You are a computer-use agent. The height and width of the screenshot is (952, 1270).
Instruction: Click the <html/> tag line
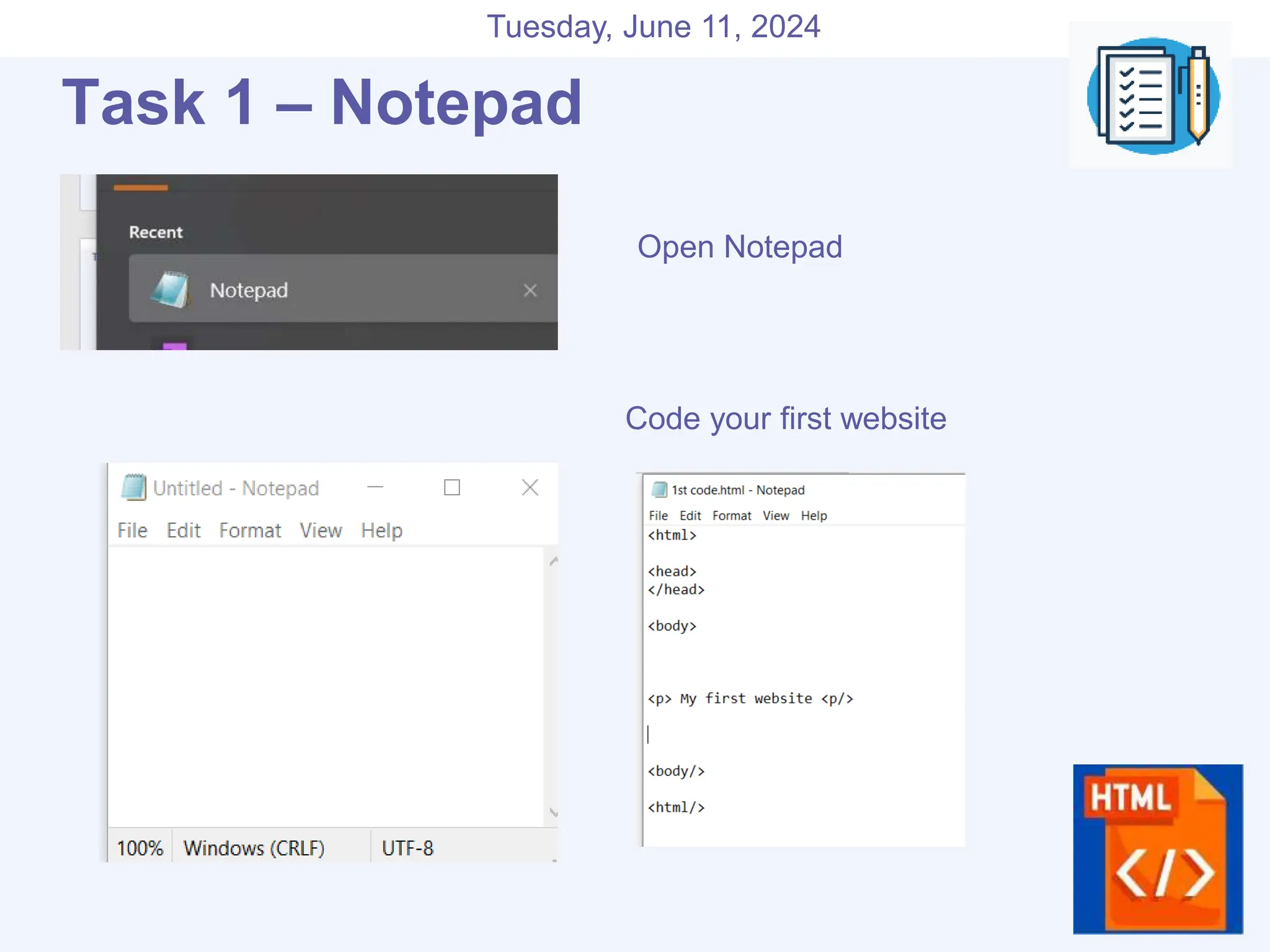(676, 808)
